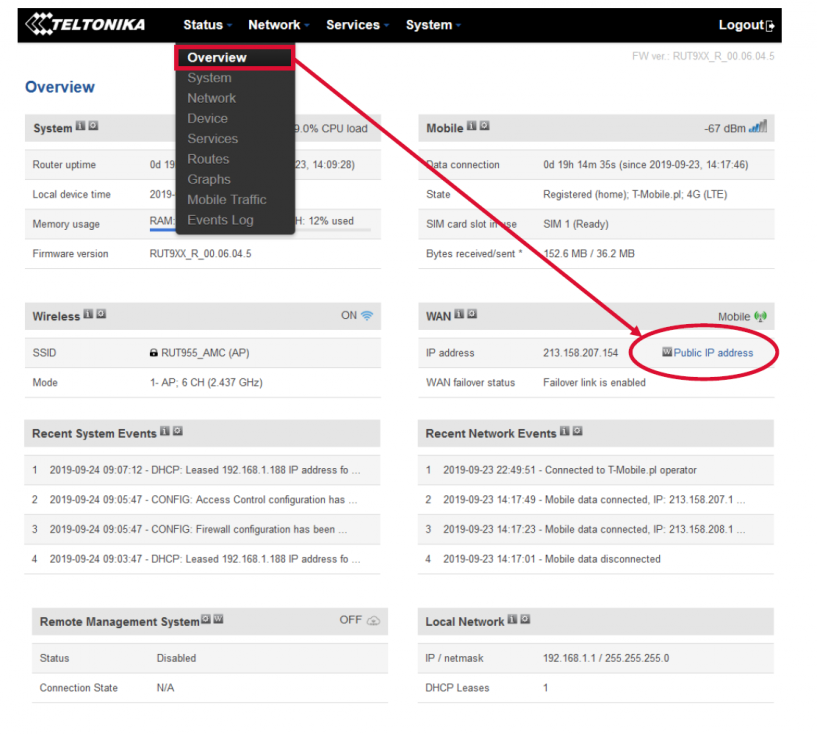The width and height of the screenshot is (817, 734).
Task: Click the Logout exit icon
Action: point(770,26)
